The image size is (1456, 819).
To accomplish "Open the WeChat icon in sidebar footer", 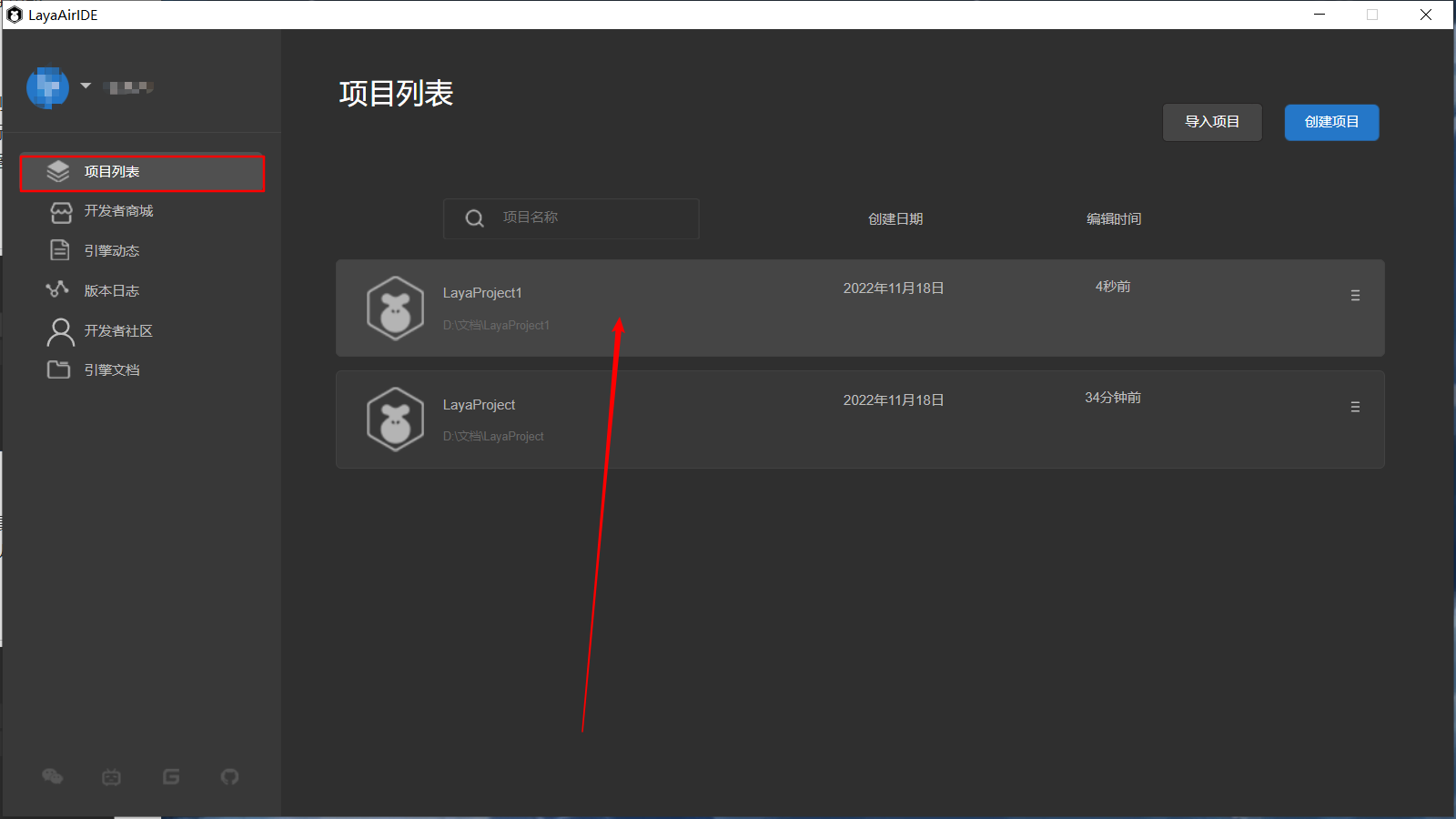I will pyautogui.click(x=53, y=776).
